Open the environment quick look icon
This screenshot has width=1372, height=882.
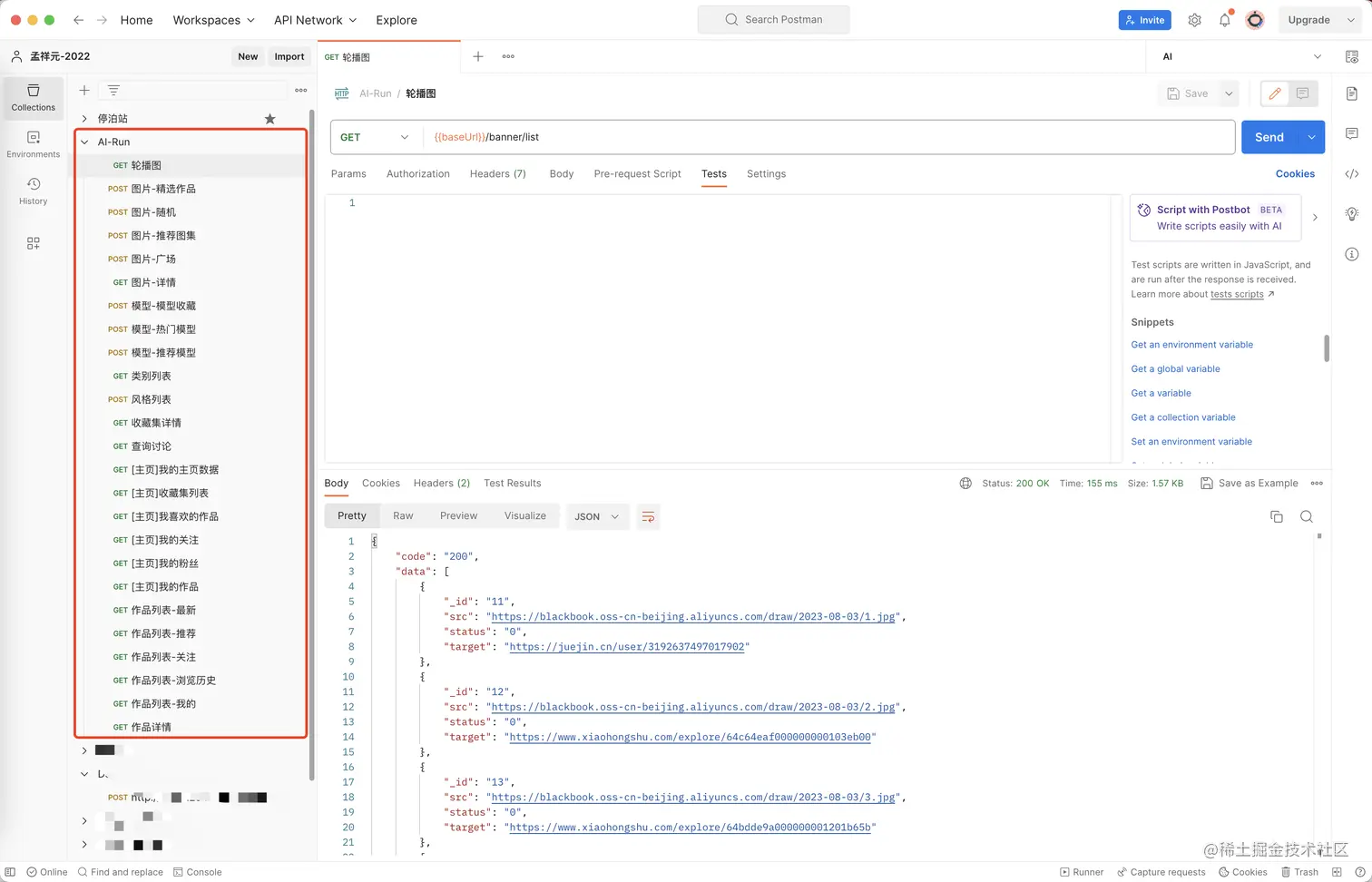coord(1352,56)
